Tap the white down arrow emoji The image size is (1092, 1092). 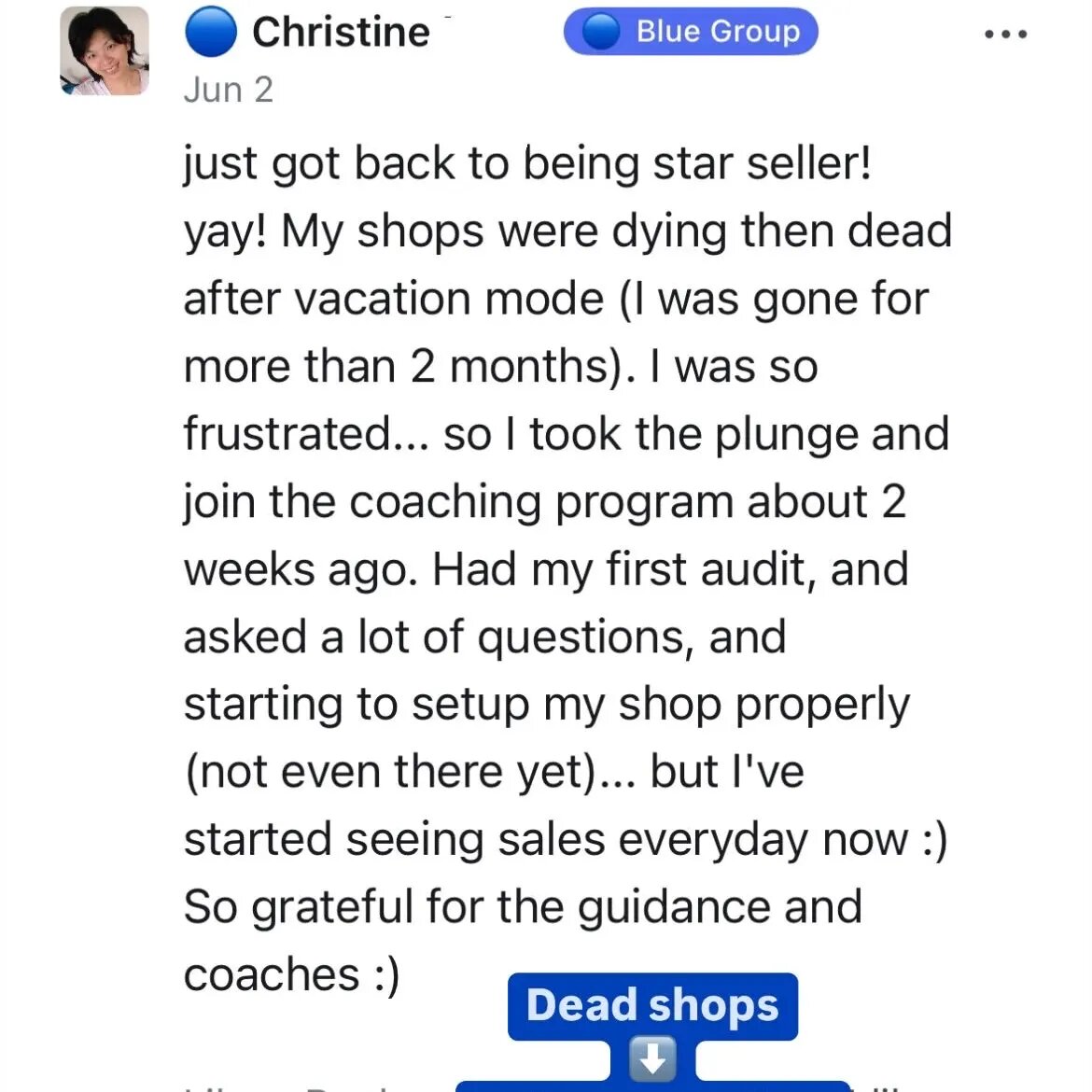[x=652, y=1060]
